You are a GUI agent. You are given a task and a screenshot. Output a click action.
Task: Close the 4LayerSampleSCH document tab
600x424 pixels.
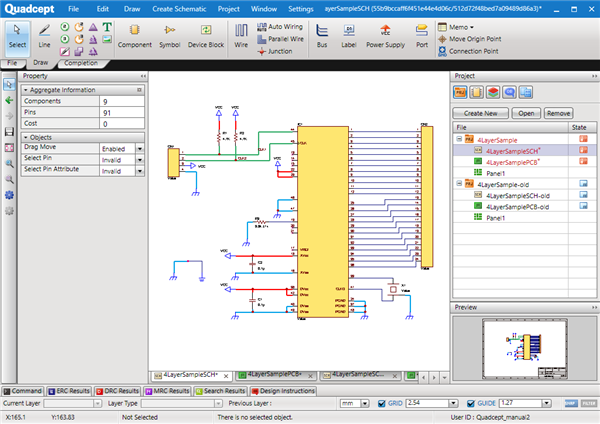226,376
